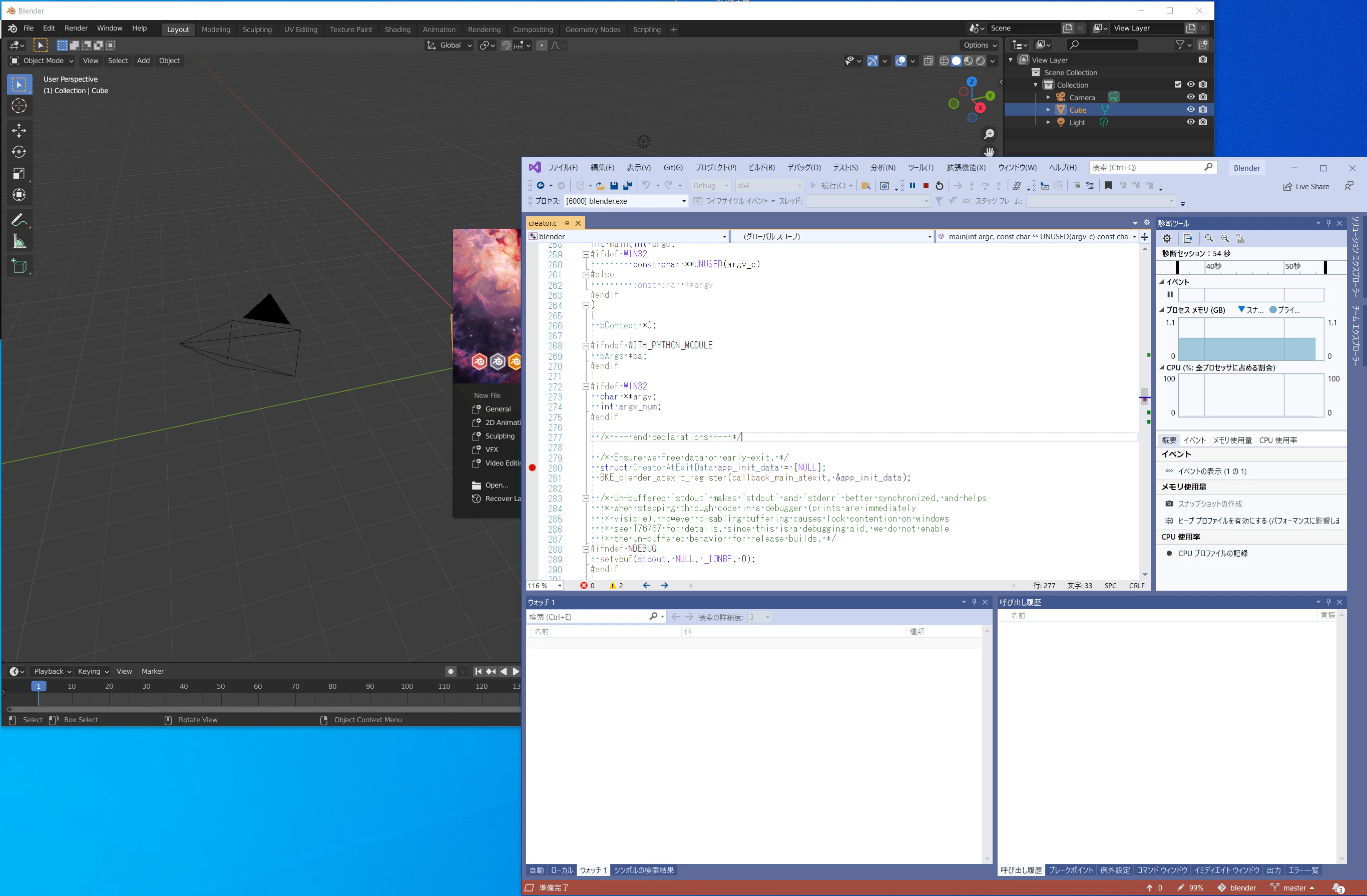Click the process memory graph
This screenshot has width=1367, height=896.
click(1251, 339)
